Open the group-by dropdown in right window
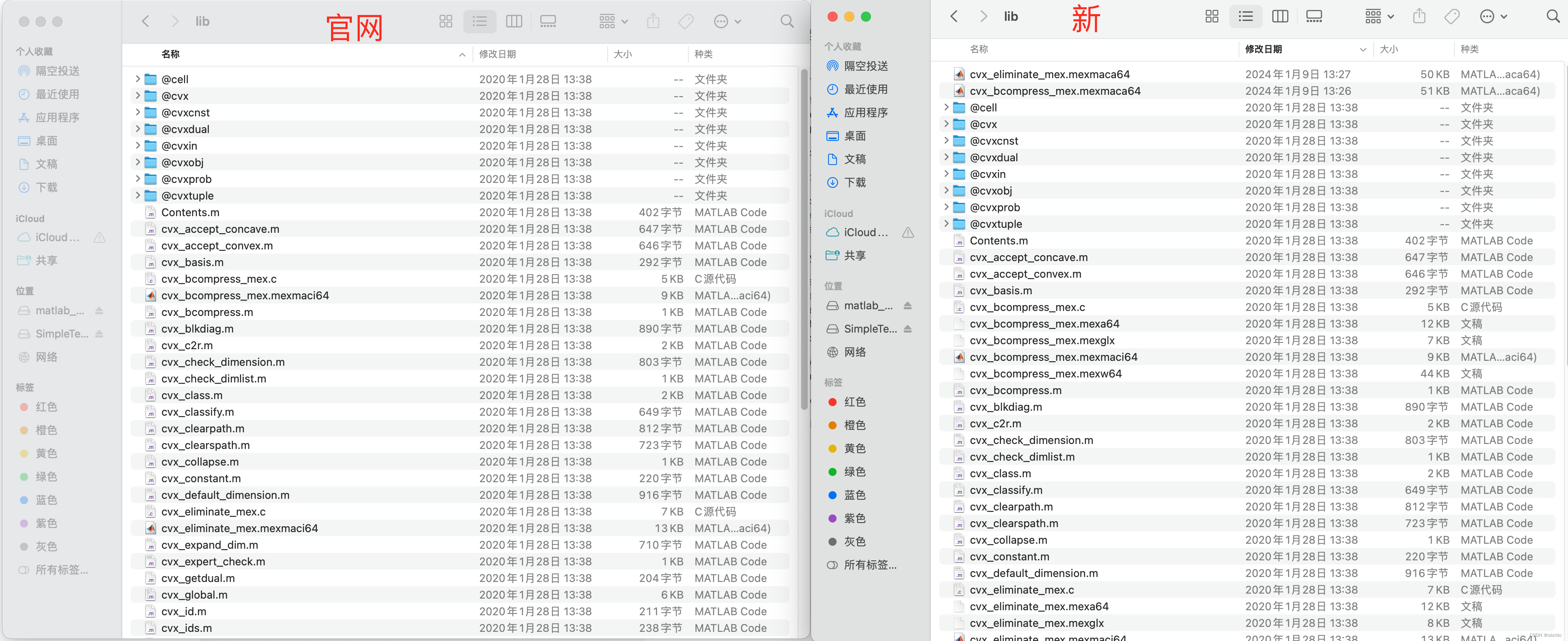This screenshot has width=1568, height=641. pos(1379,17)
